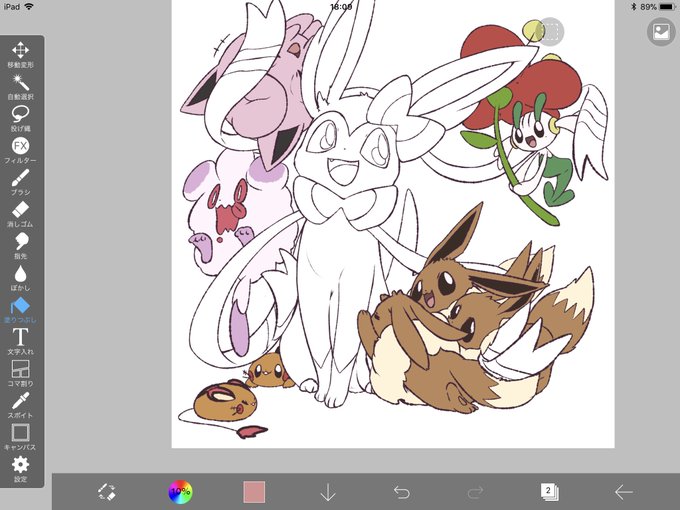
Task: Select the Bucket fill (塗りつぶし) tool
Action: [20, 311]
